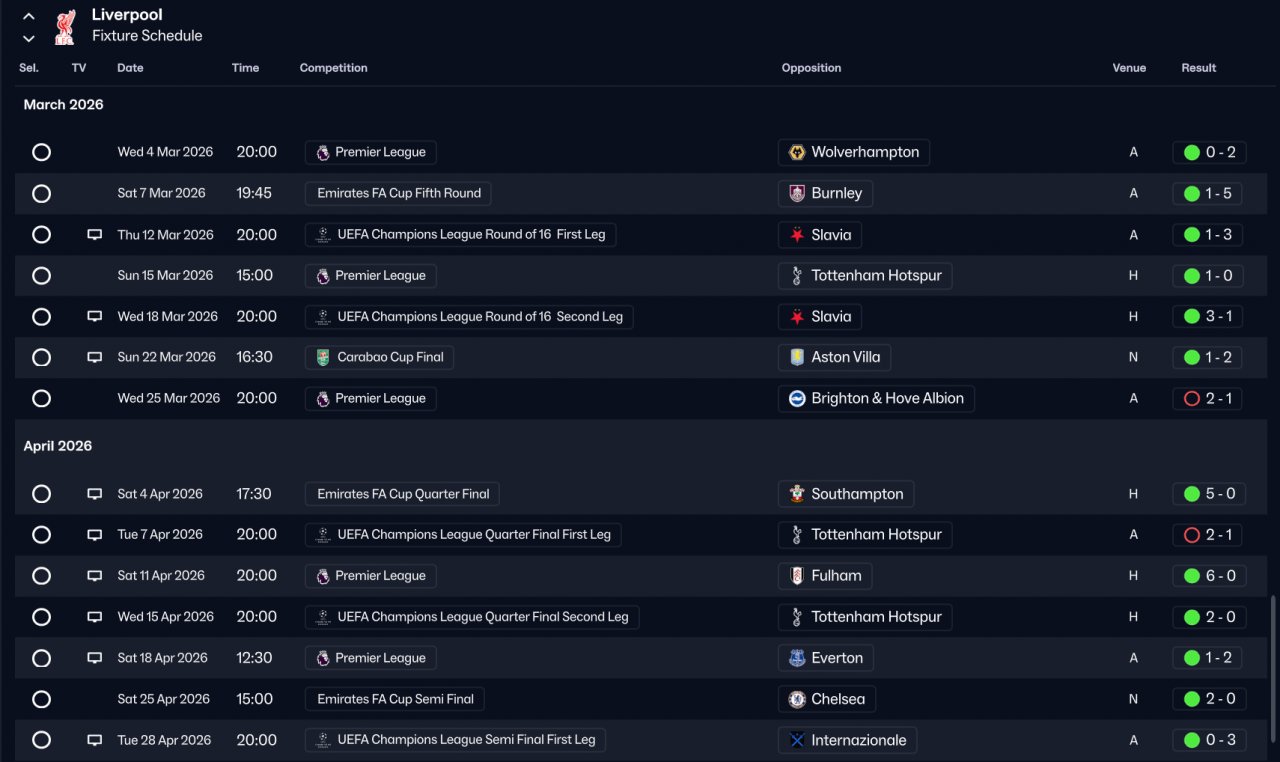The height and width of the screenshot is (762, 1280).
Task: Click the March 2026 month heading
Action: [x=64, y=105]
